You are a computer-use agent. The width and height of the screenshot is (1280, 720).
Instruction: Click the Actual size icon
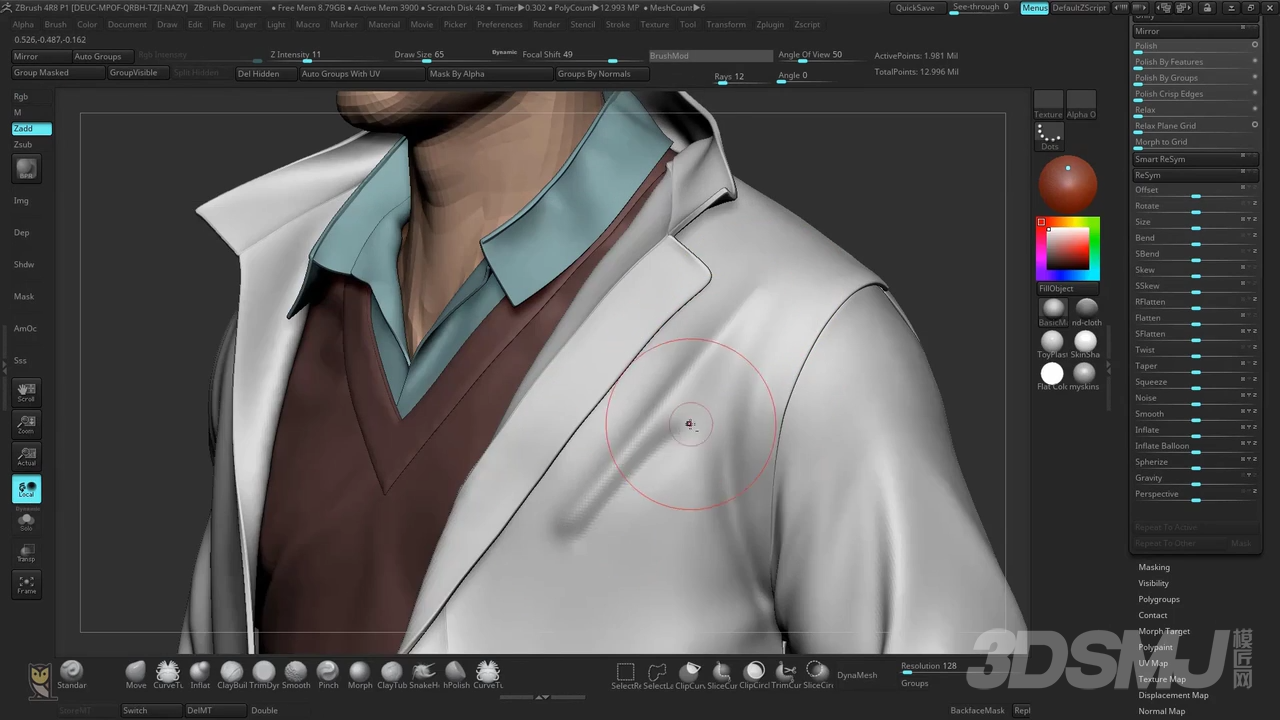26,456
